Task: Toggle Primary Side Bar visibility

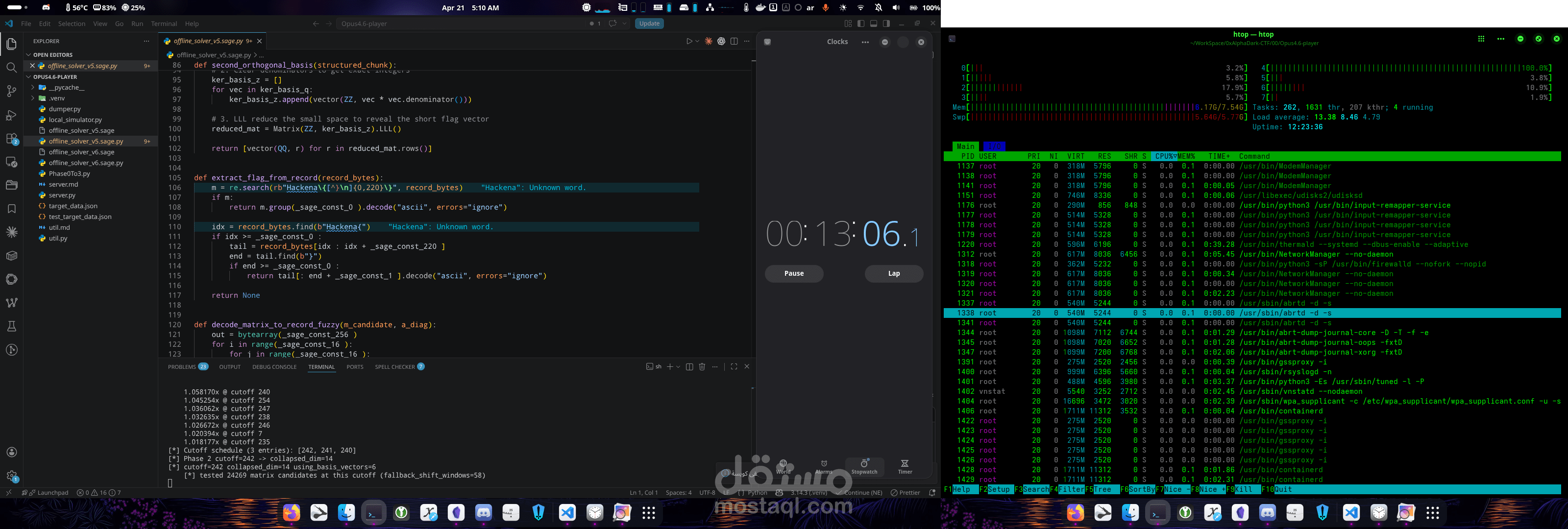Action: pos(861,24)
